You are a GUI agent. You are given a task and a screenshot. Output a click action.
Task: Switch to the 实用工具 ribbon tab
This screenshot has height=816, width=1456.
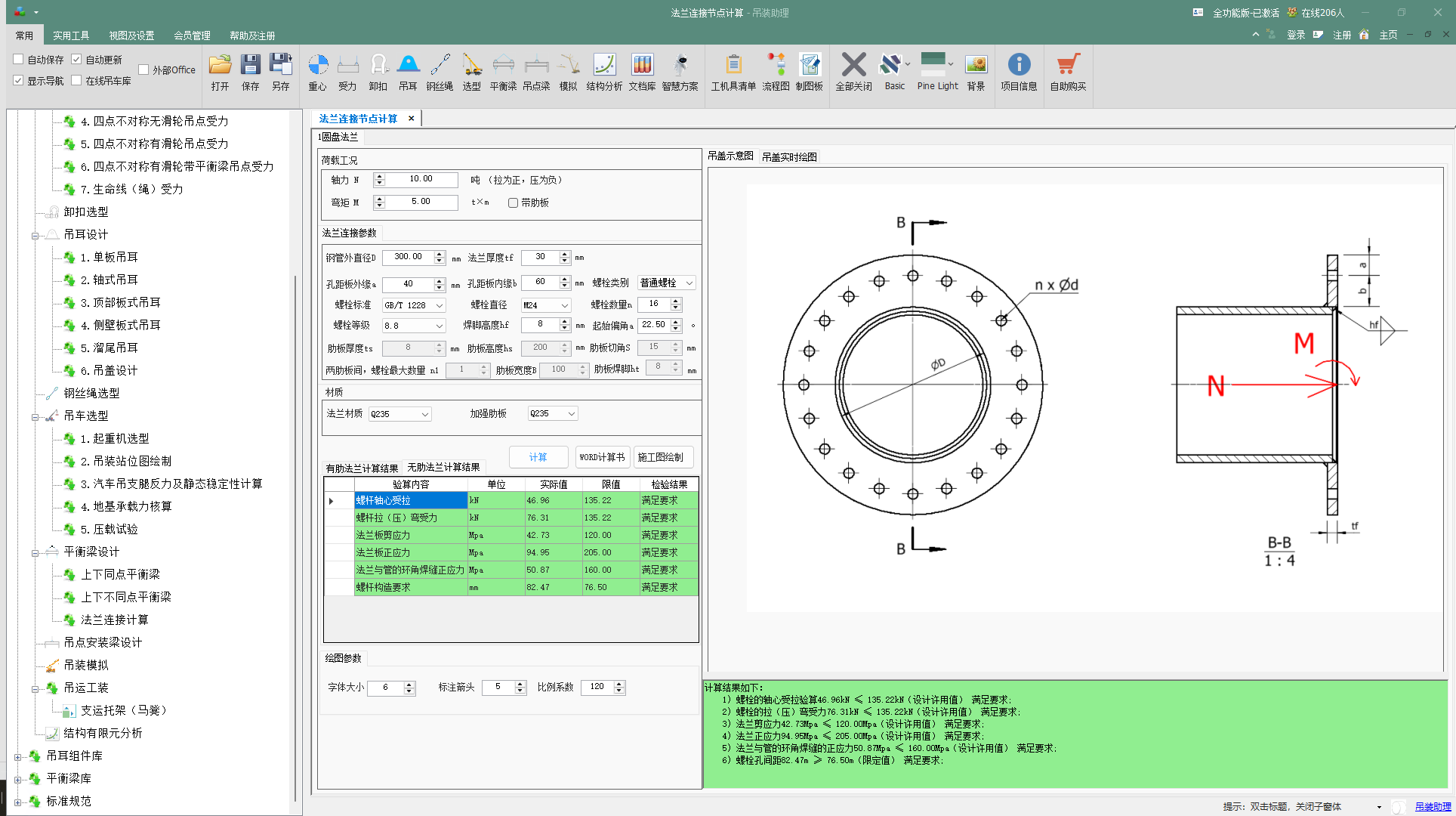pyautogui.click(x=71, y=36)
